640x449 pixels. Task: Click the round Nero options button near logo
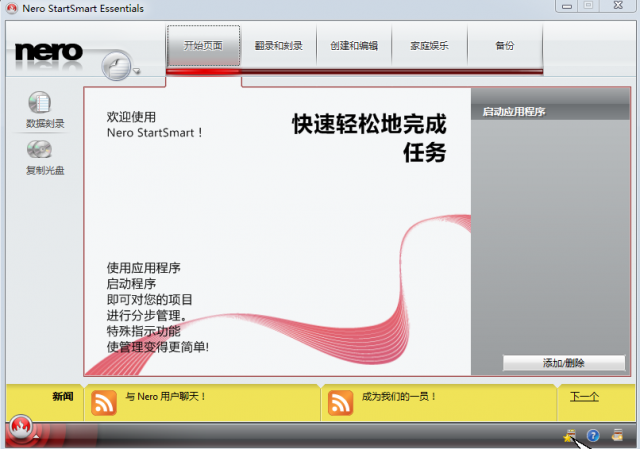(116, 65)
